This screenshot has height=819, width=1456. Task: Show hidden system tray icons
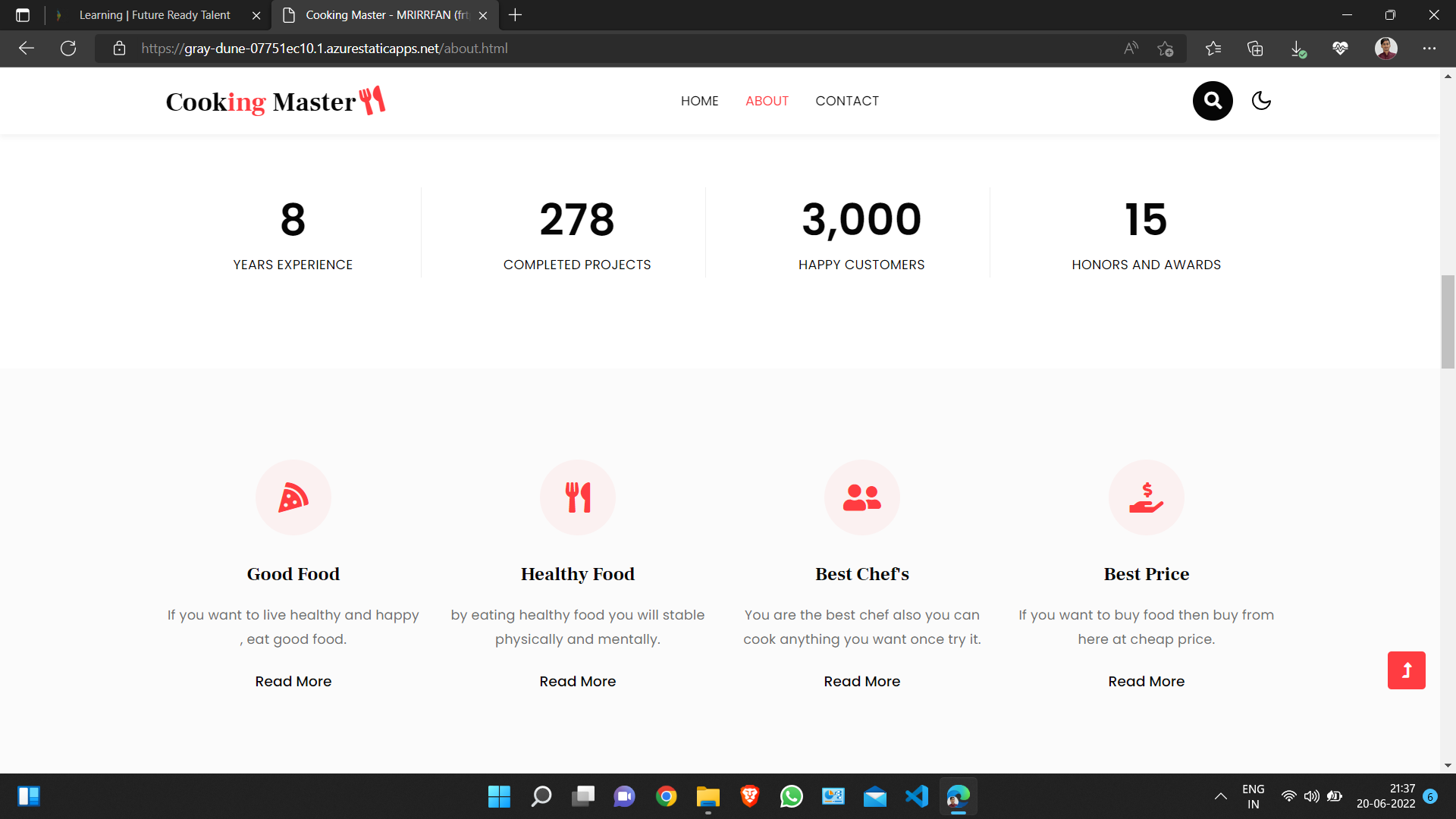[x=1220, y=796]
